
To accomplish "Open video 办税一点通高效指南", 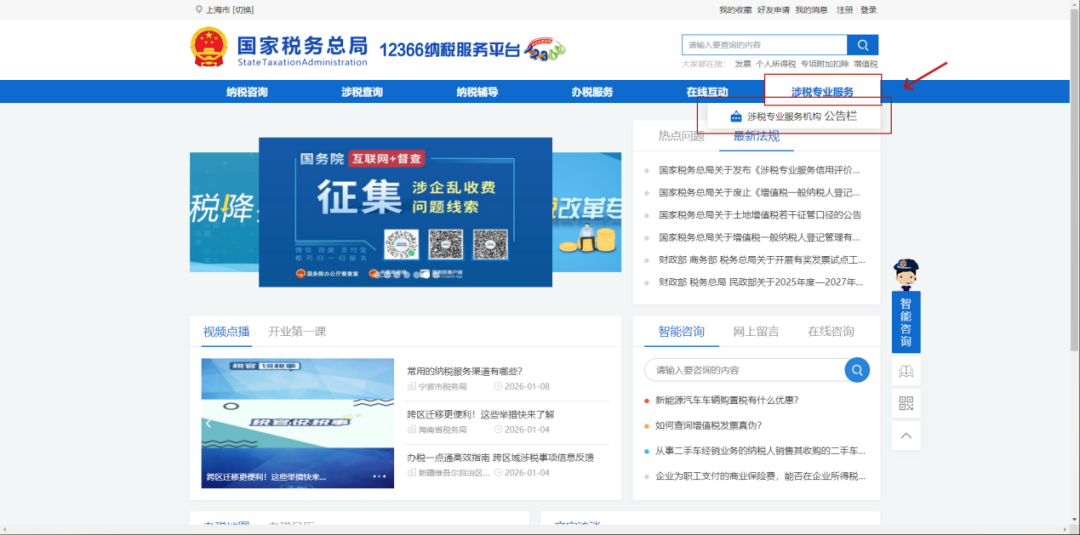I will [500, 457].
